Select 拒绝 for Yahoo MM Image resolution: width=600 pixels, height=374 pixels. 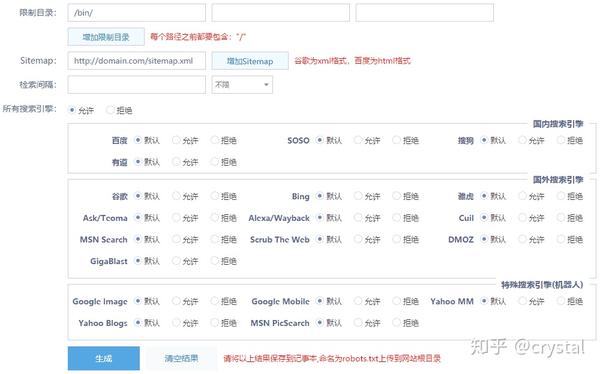point(561,301)
